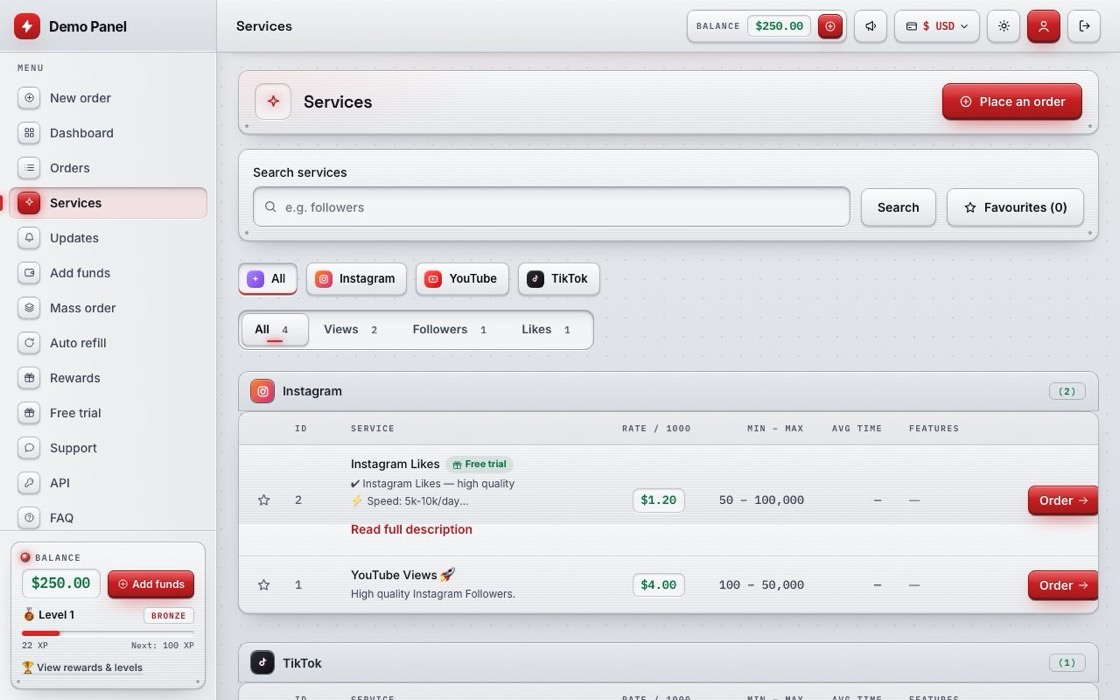The height and width of the screenshot is (700, 1120).
Task: Filter by TikTok platform
Action: coord(559,279)
